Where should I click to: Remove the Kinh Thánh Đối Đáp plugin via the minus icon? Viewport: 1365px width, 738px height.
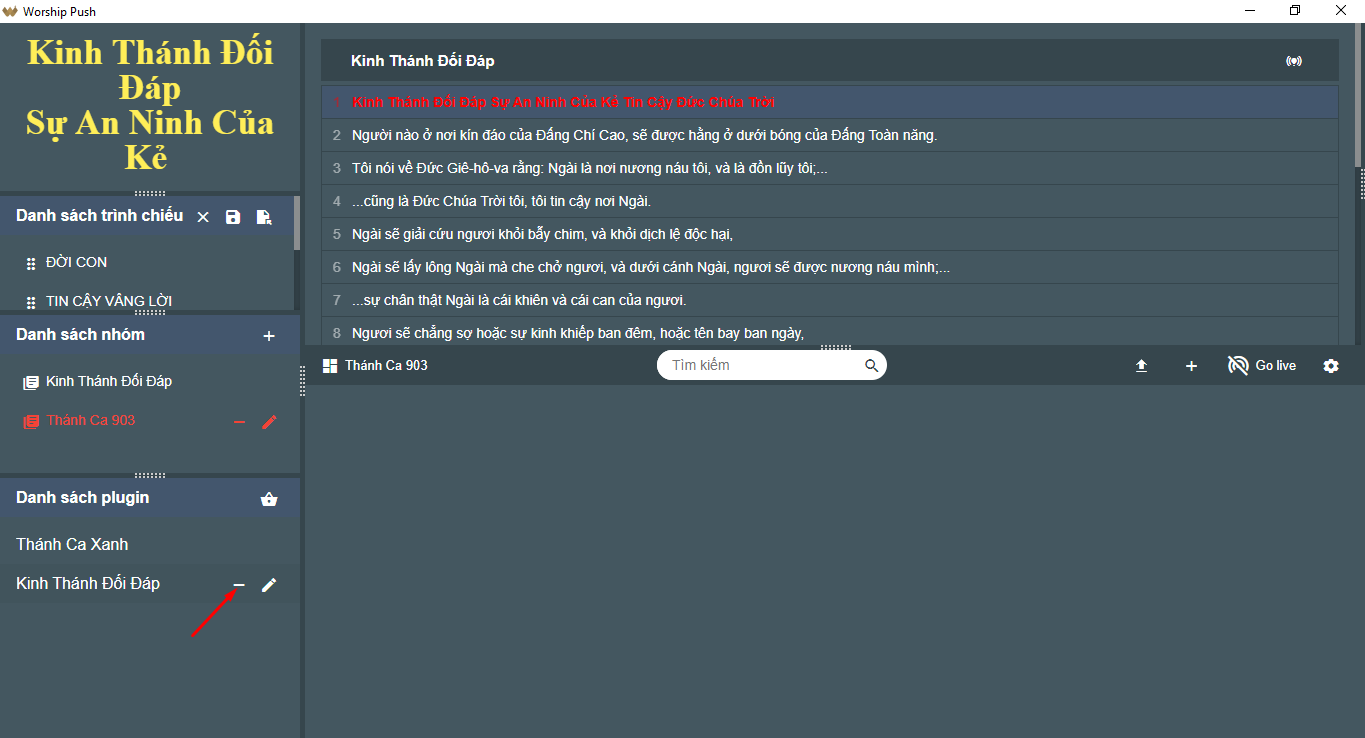click(x=239, y=585)
